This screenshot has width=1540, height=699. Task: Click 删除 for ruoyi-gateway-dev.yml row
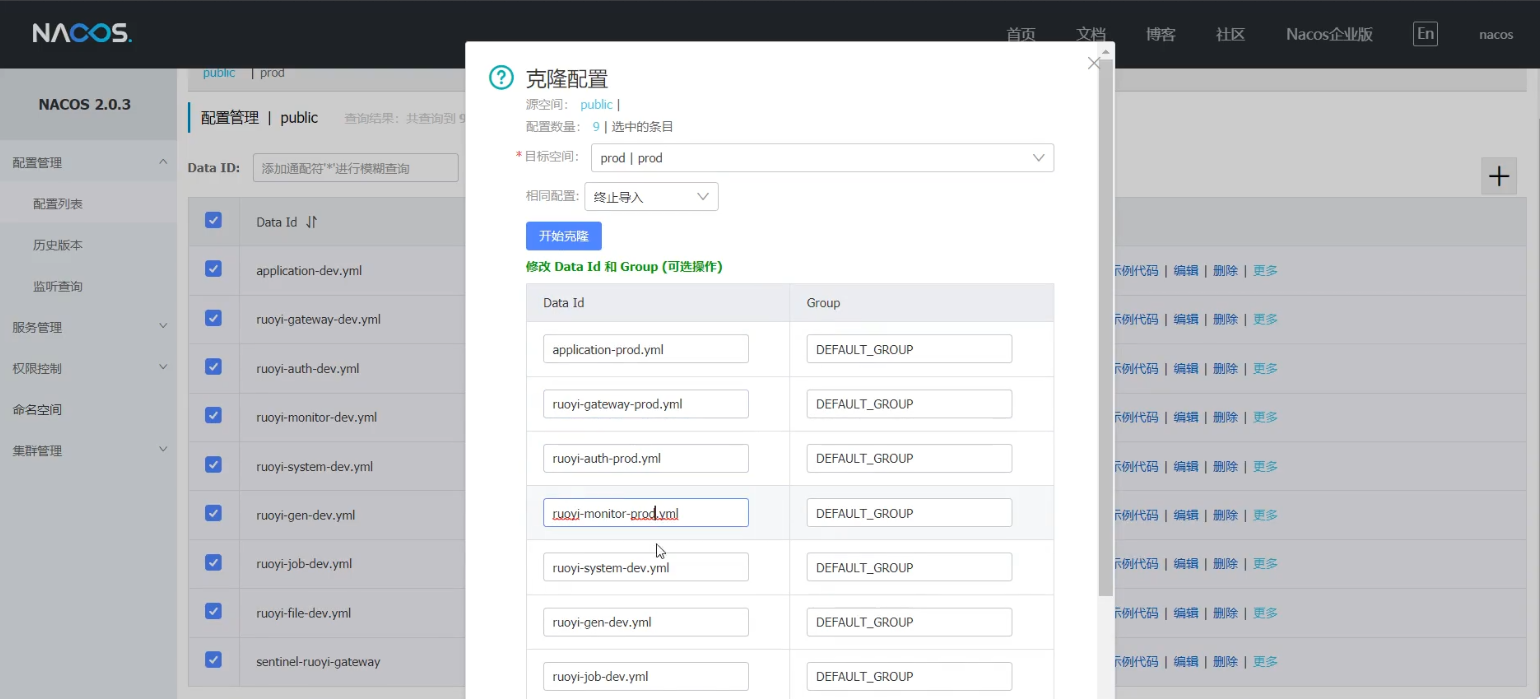click(1225, 319)
